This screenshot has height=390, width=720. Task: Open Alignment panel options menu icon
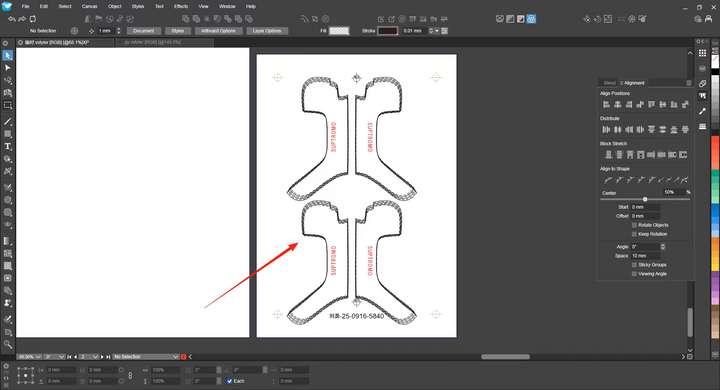point(688,83)
